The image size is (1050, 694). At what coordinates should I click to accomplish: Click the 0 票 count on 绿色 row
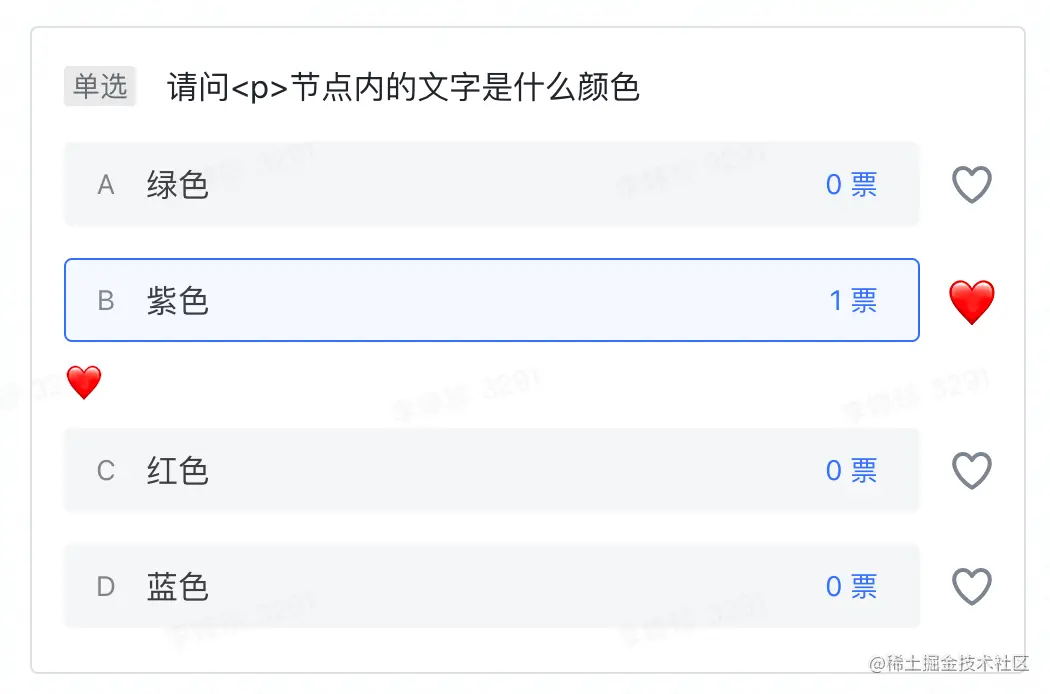click(851, 185)
